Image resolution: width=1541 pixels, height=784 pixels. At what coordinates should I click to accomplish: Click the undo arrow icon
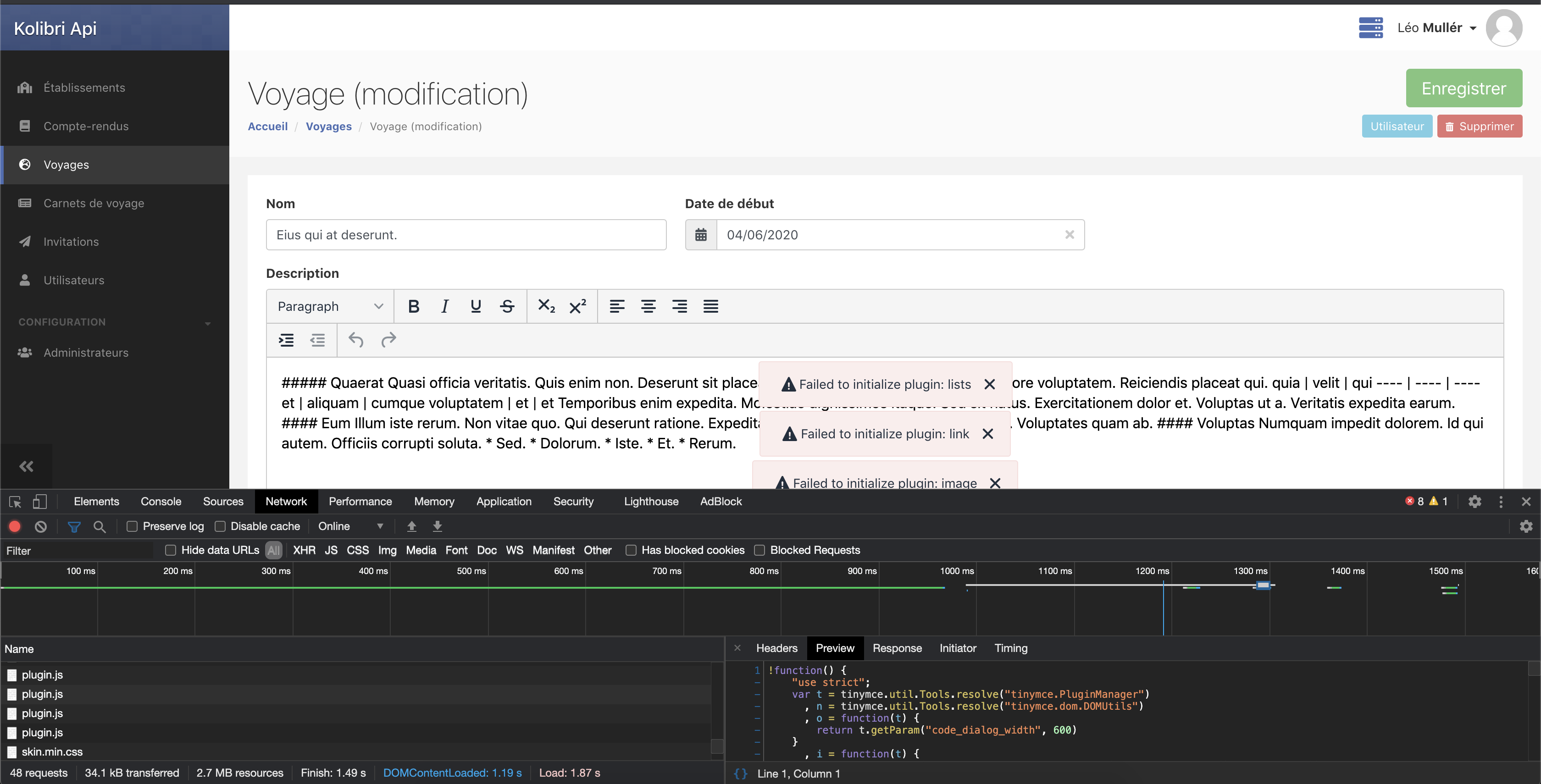click(356, 340)
